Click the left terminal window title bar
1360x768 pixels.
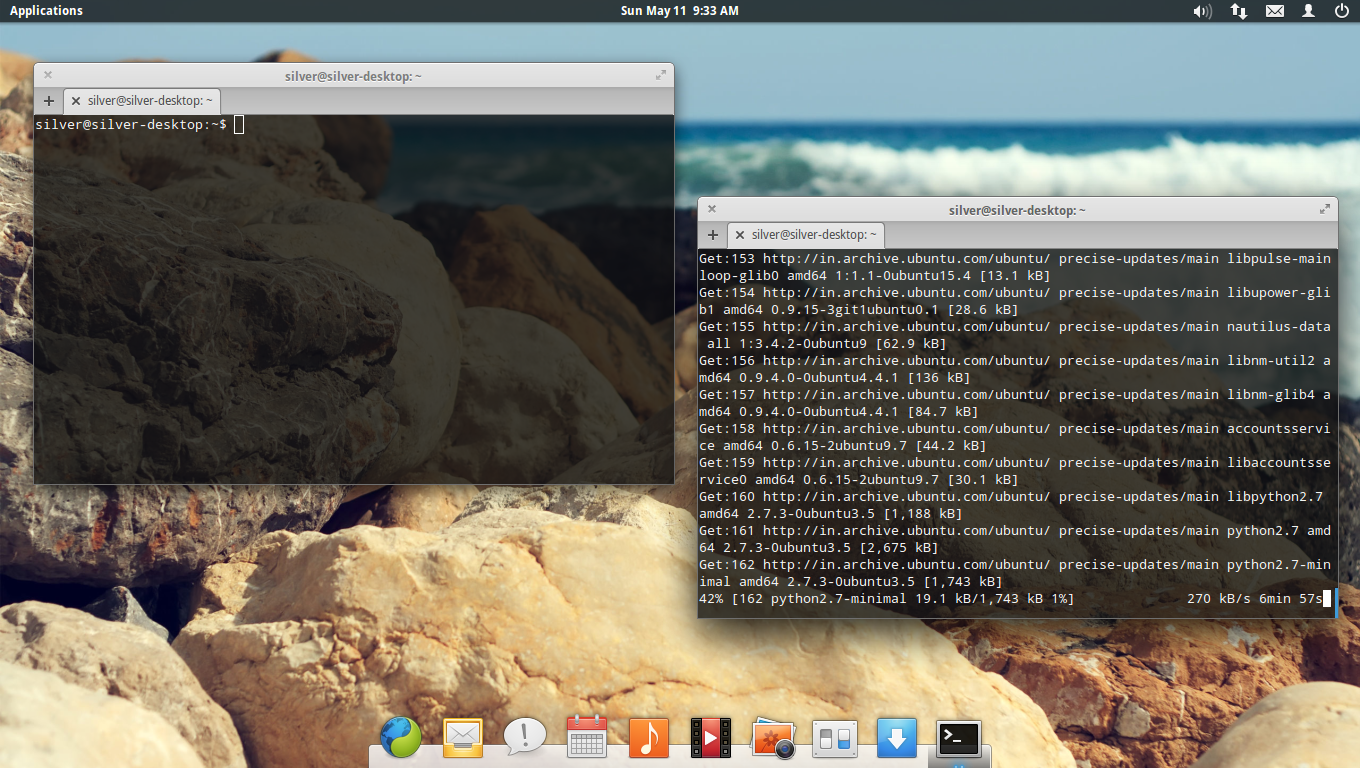(x=354, y=75)
